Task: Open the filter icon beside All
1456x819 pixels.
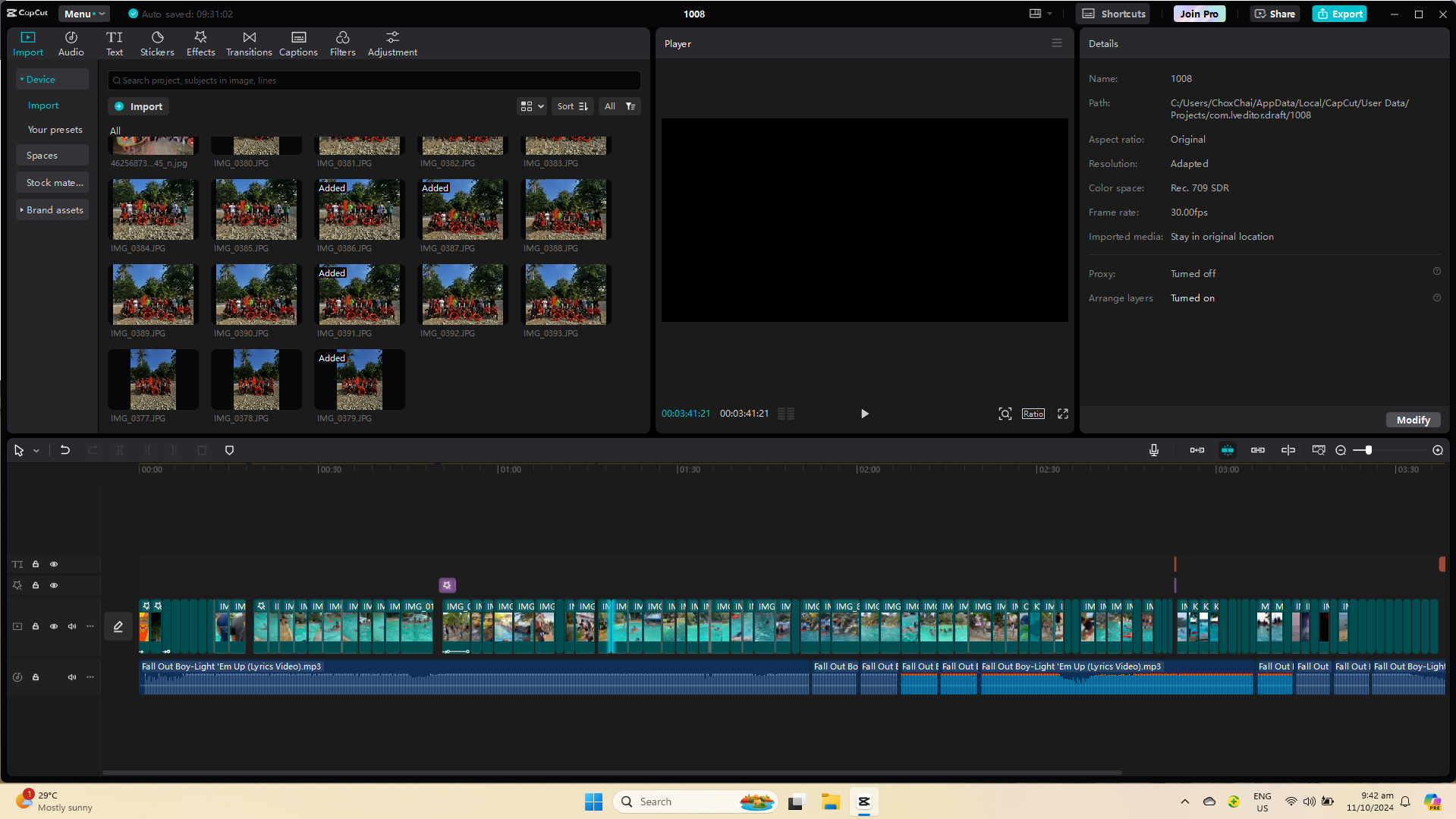Action: (631, 106)
